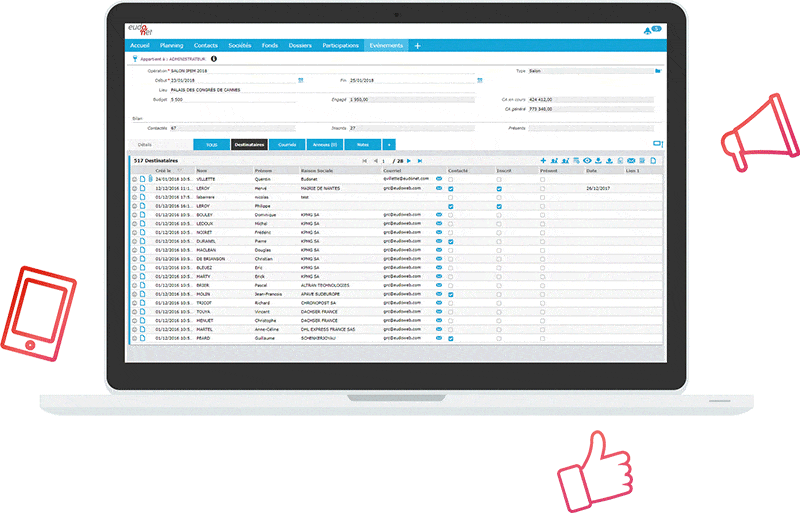Select the MAIRIE DE NANTES cell

pyautogui.click(x=320, y=188)
